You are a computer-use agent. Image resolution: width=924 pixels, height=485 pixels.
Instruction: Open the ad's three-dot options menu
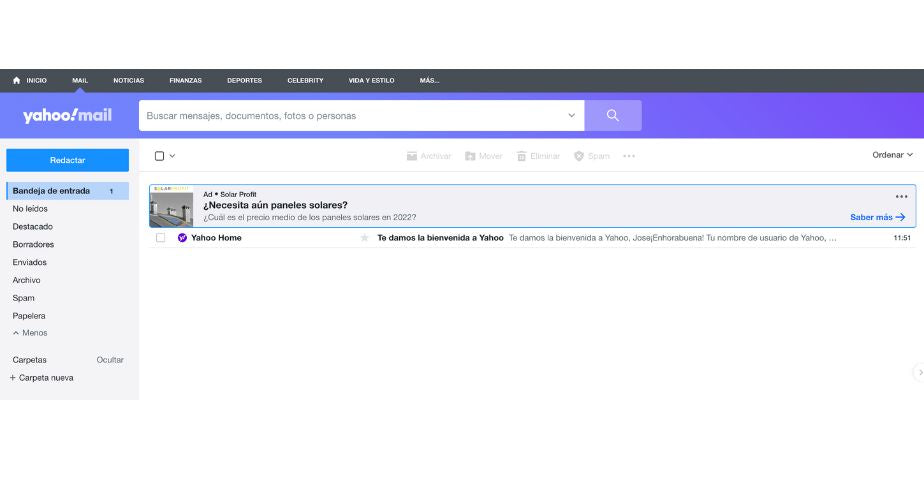coord(901,196)
